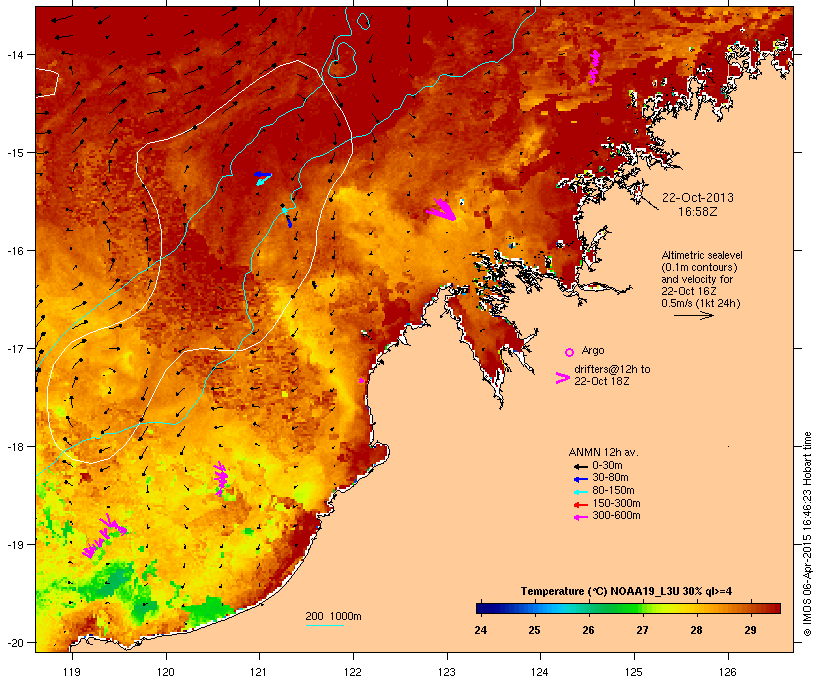The image size is (820, 680).
Task: Click the magenta drifter track near 120.6E 18.3S
Action: click(x=221, y=478)
